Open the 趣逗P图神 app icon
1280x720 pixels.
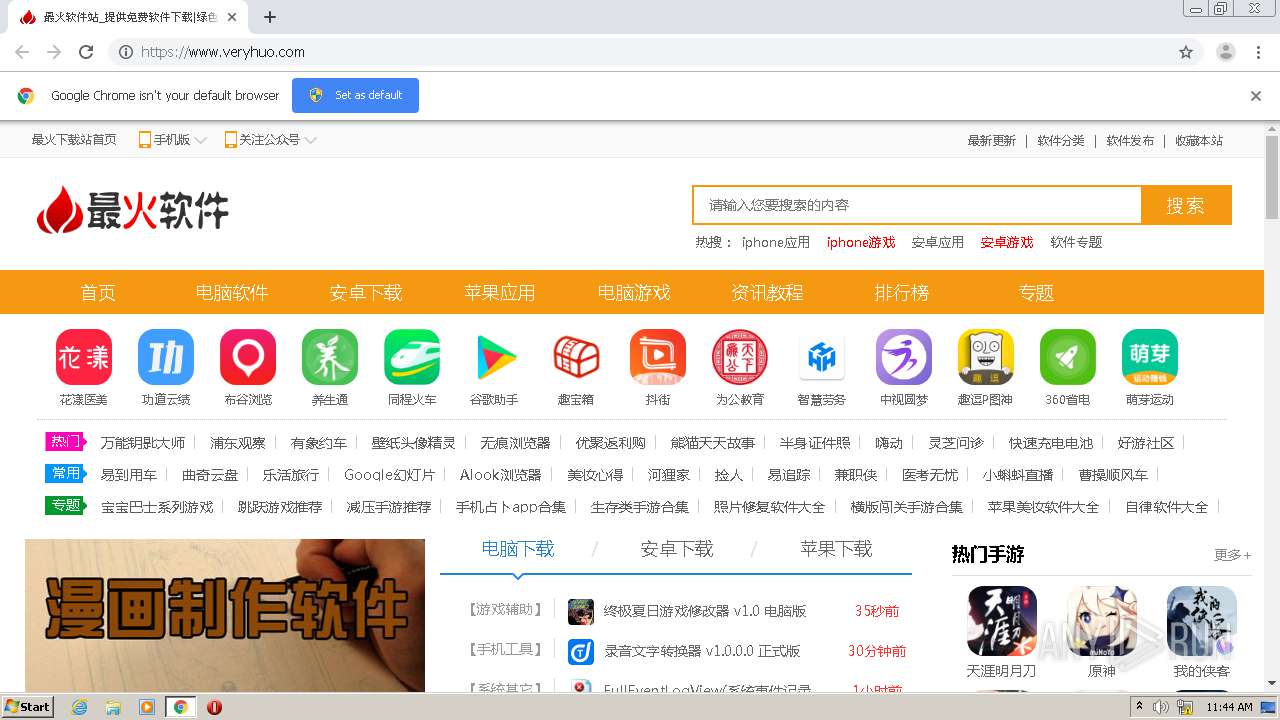point(986,357)
